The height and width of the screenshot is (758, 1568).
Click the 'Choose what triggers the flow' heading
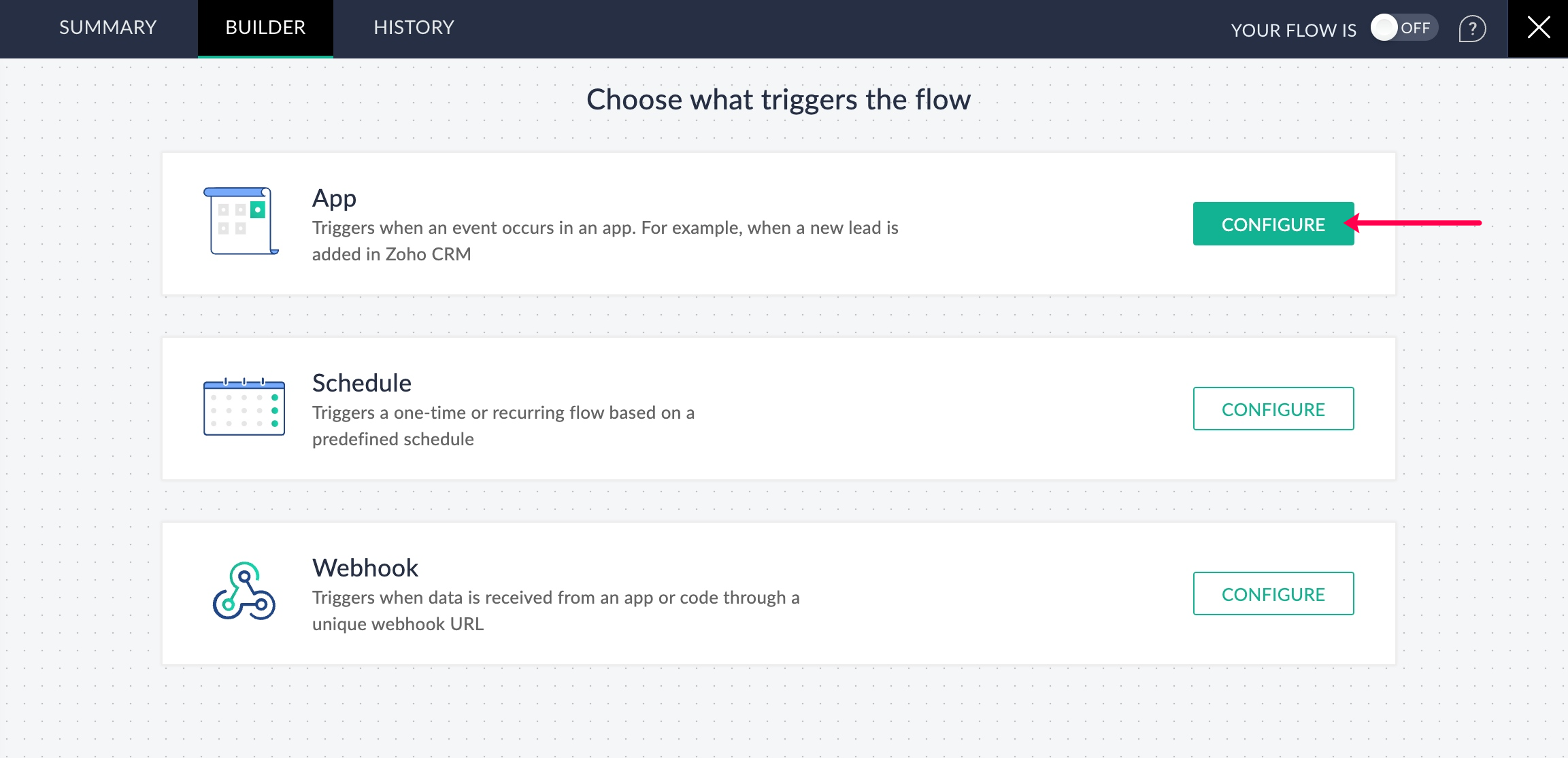tap(778, 99)
